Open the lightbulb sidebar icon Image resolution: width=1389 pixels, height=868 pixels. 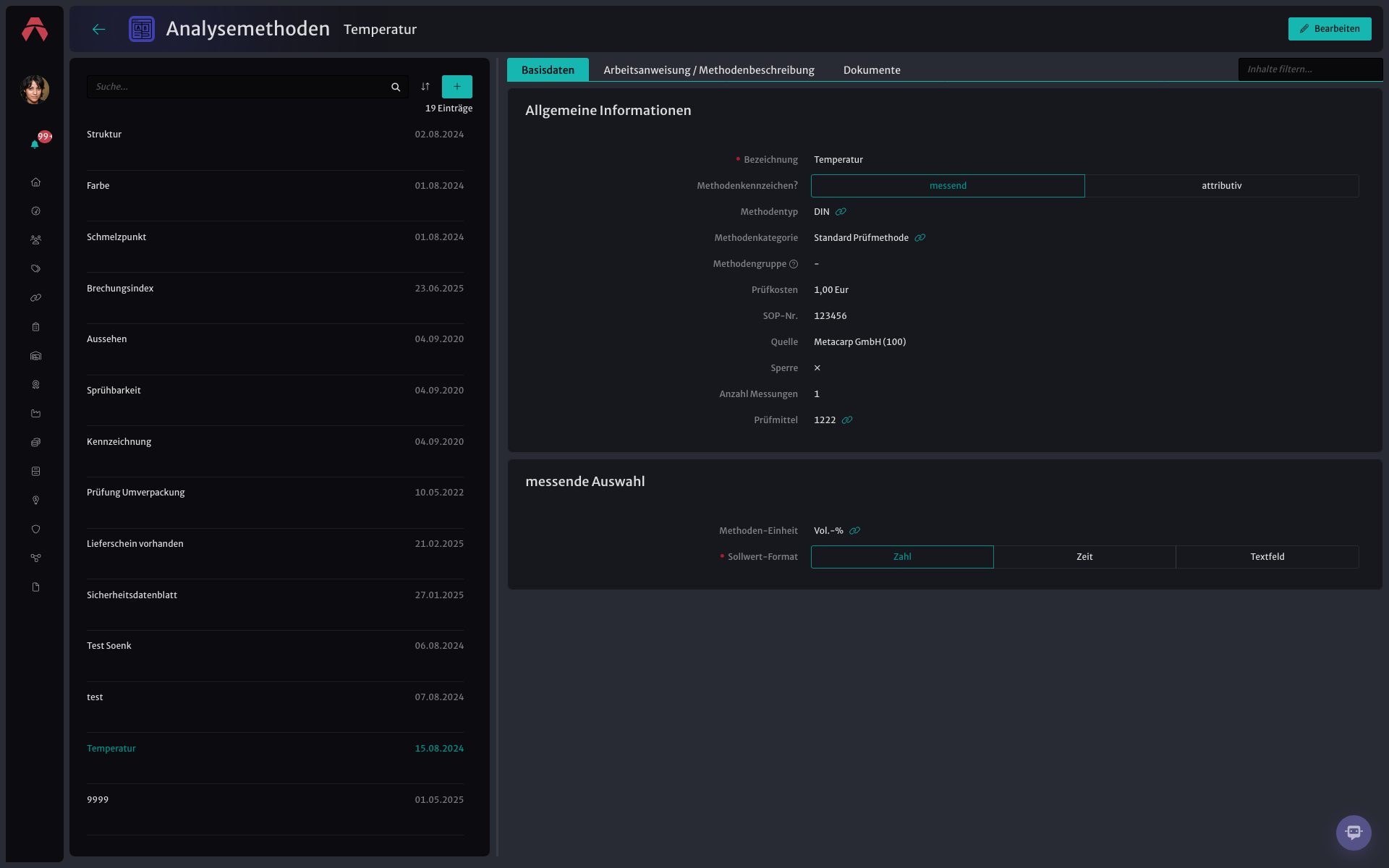point(35,501)
